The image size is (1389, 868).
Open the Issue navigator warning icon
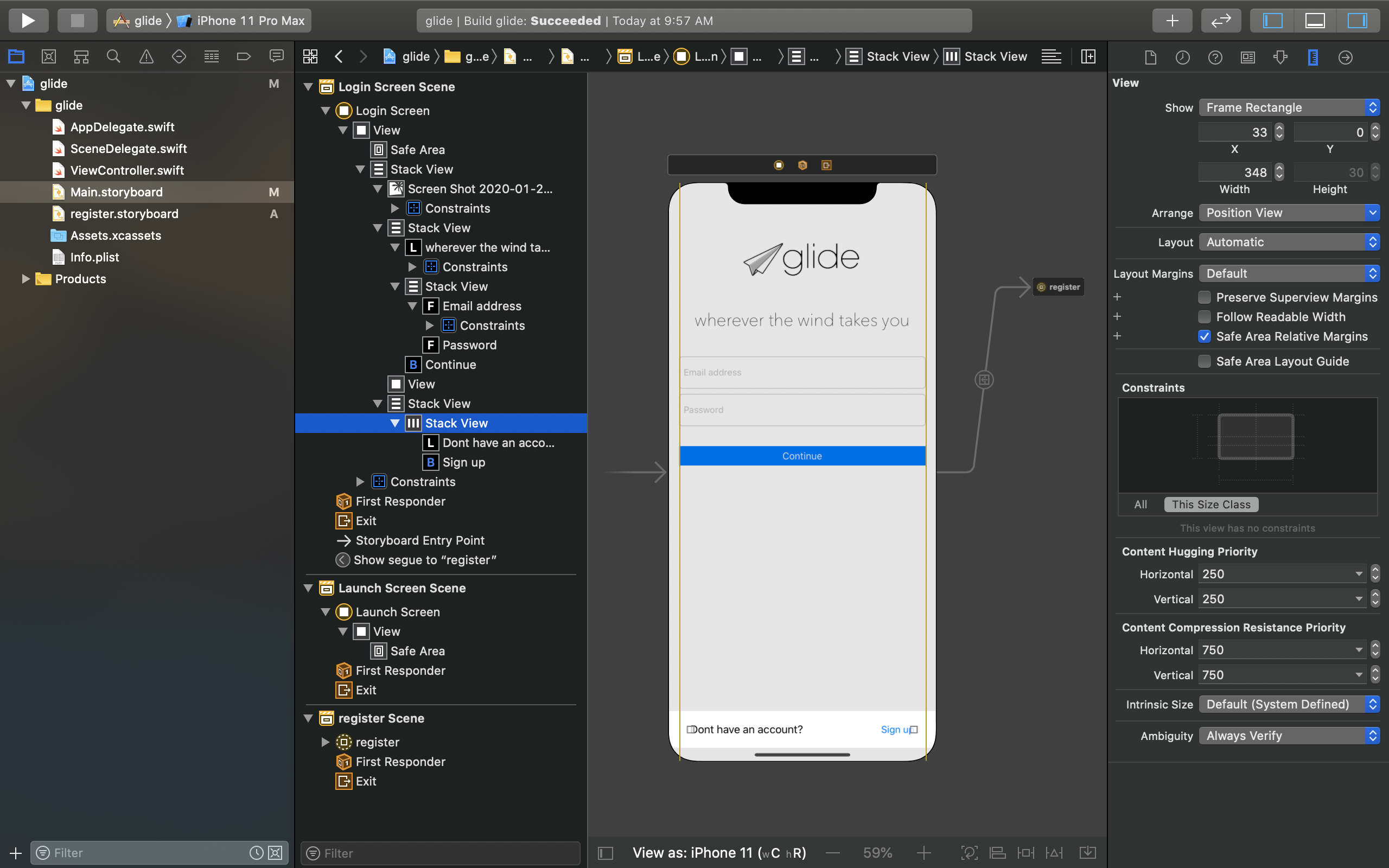pos(146,56)
